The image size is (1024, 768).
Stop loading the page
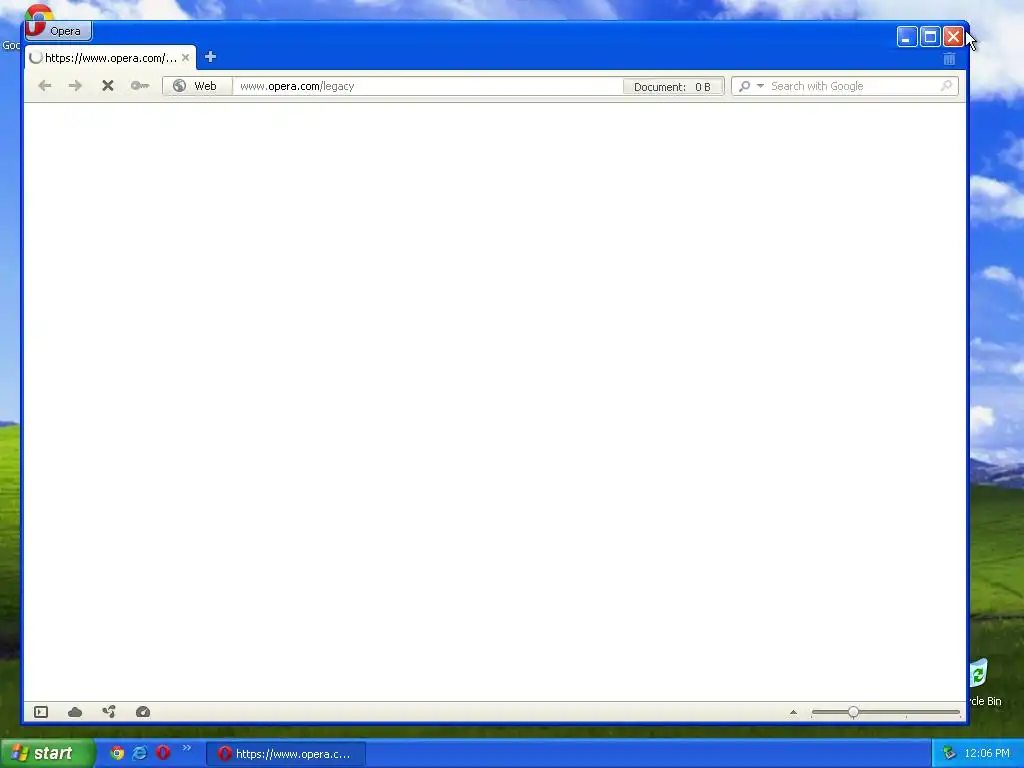click(108, 86)
